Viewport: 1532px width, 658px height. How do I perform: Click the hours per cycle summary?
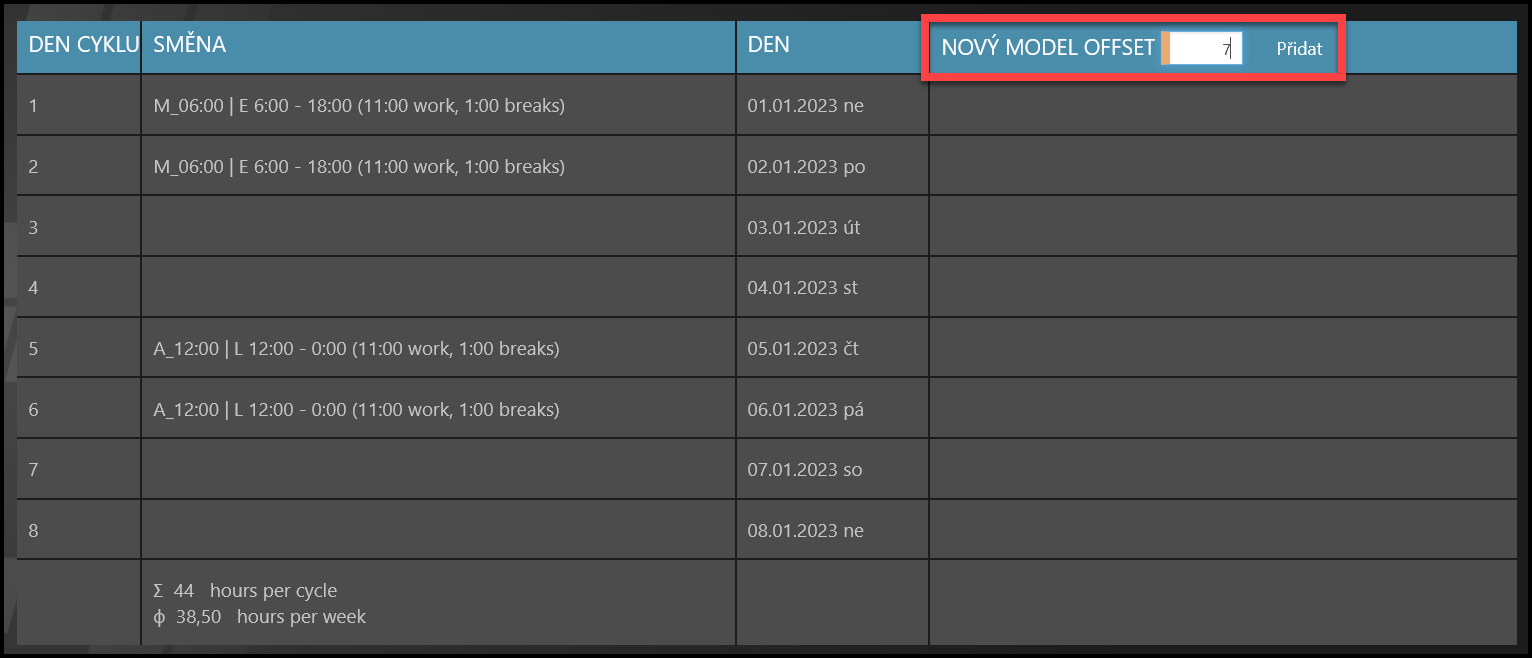pos(245,591)
